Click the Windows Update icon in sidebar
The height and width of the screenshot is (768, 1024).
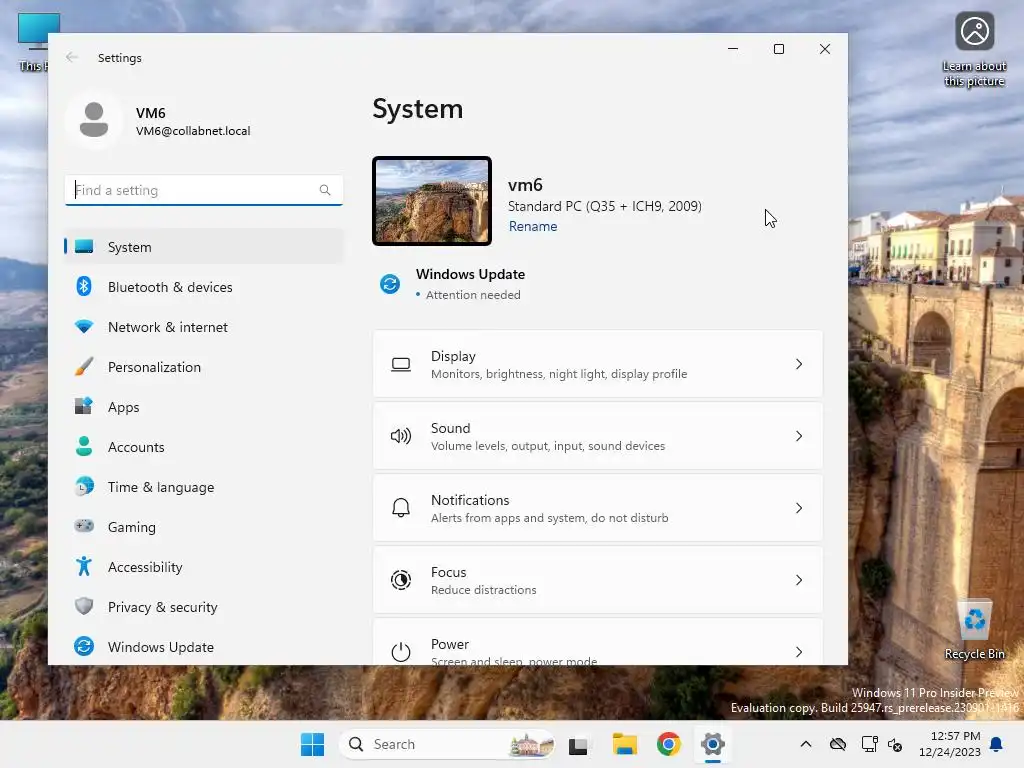[x=84, y=646]
